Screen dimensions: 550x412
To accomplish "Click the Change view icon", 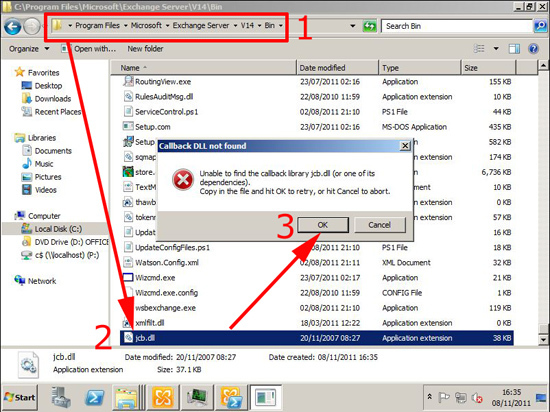I will coord(479,48).
